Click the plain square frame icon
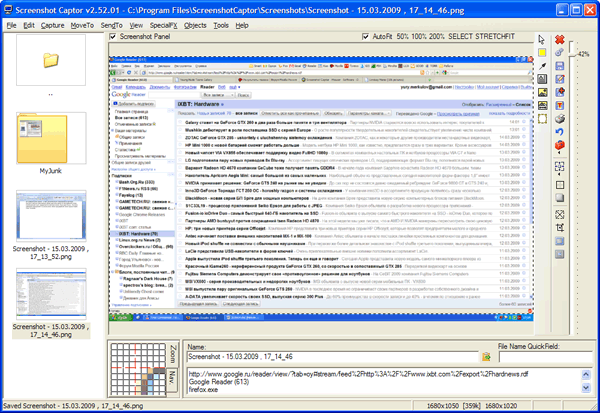The image size is (600, 413). (559, 185)
